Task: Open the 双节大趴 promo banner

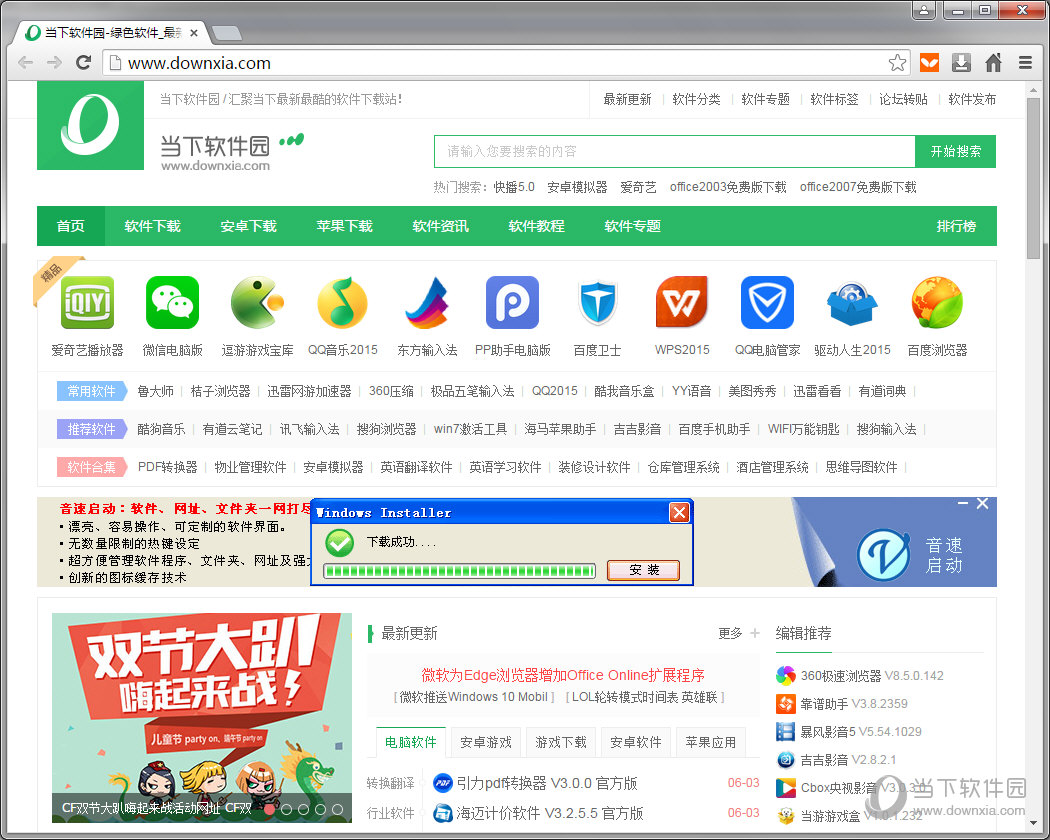Action: 202,717
